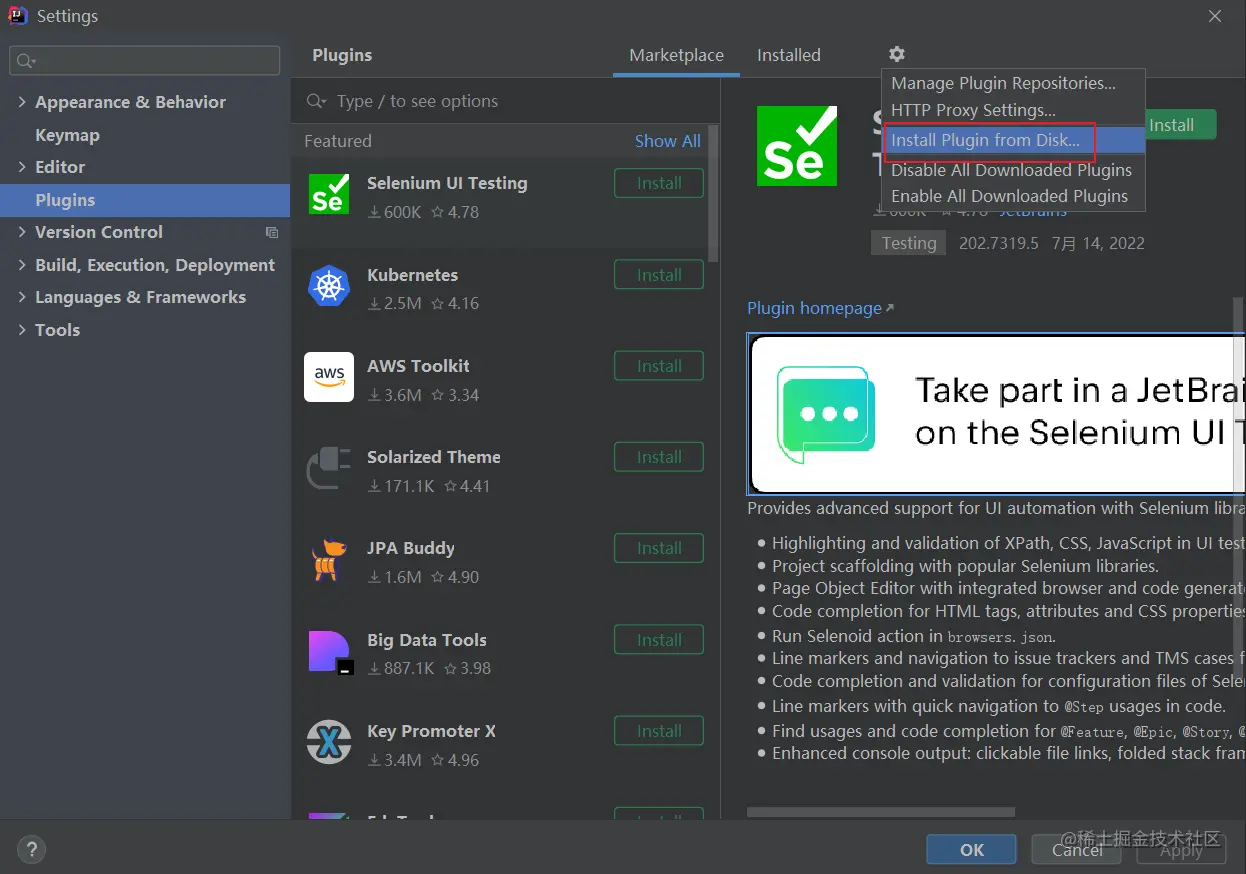The height and width of the screenshot is (874, 1246).
Task: Click the large Selenium logo in details pane
Action: [797, 146]
